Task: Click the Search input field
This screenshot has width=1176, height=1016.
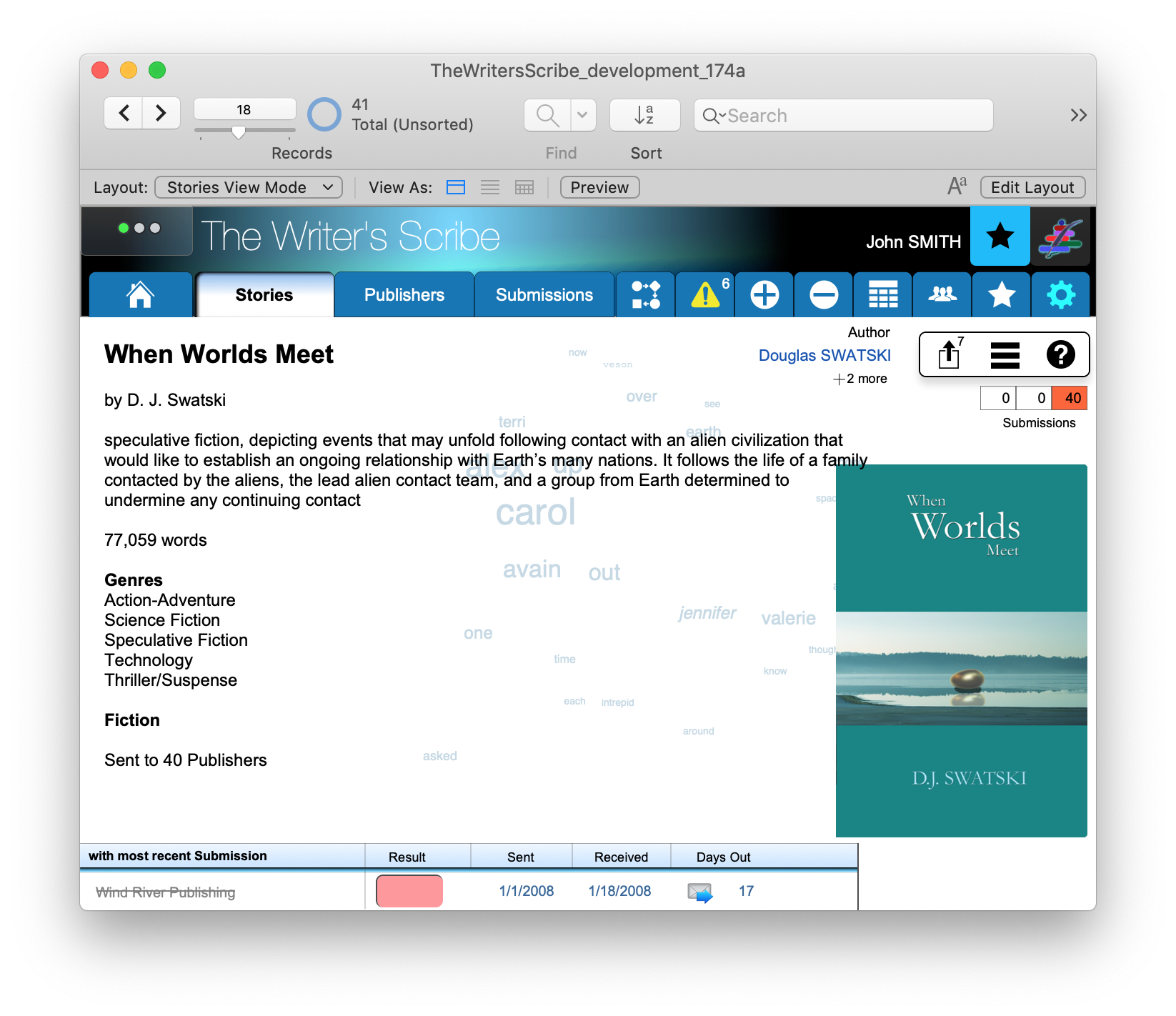Action: [x=843, y=115]
